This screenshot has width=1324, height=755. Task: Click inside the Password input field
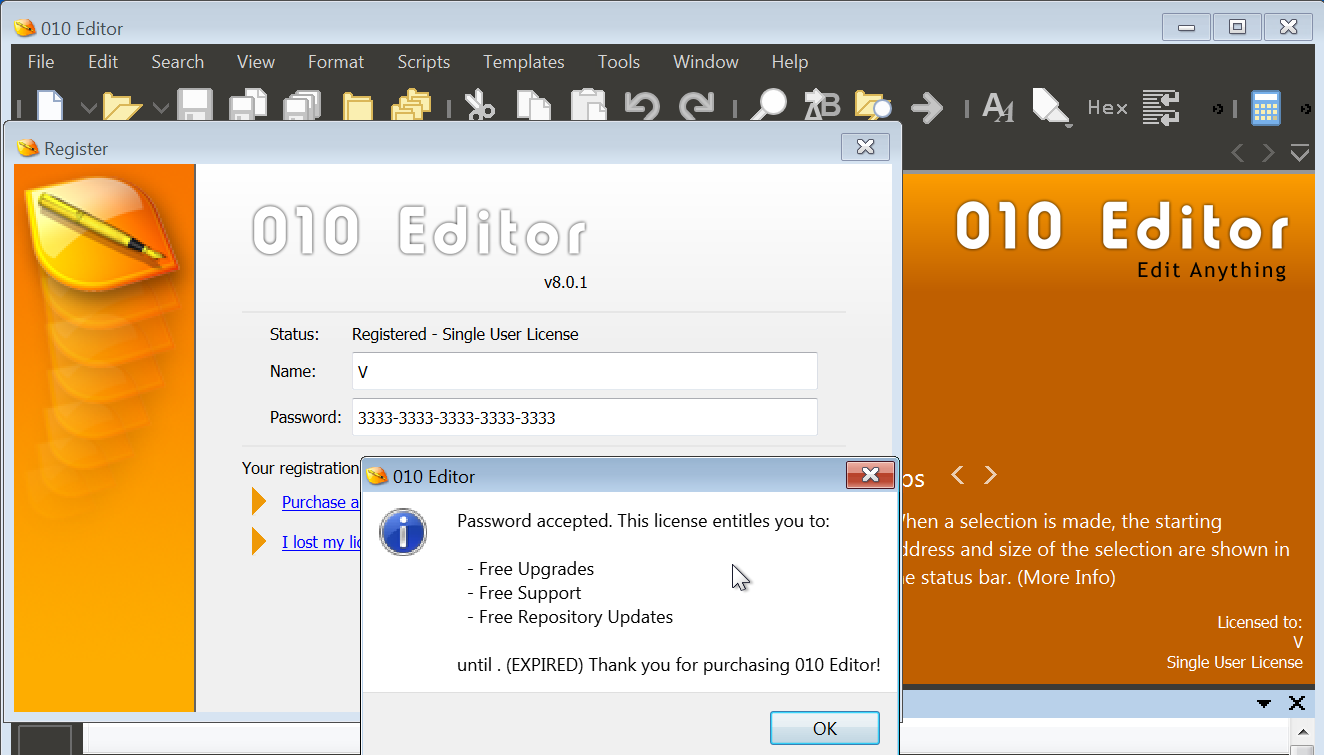pyautogui.click(x=585, y=417)
